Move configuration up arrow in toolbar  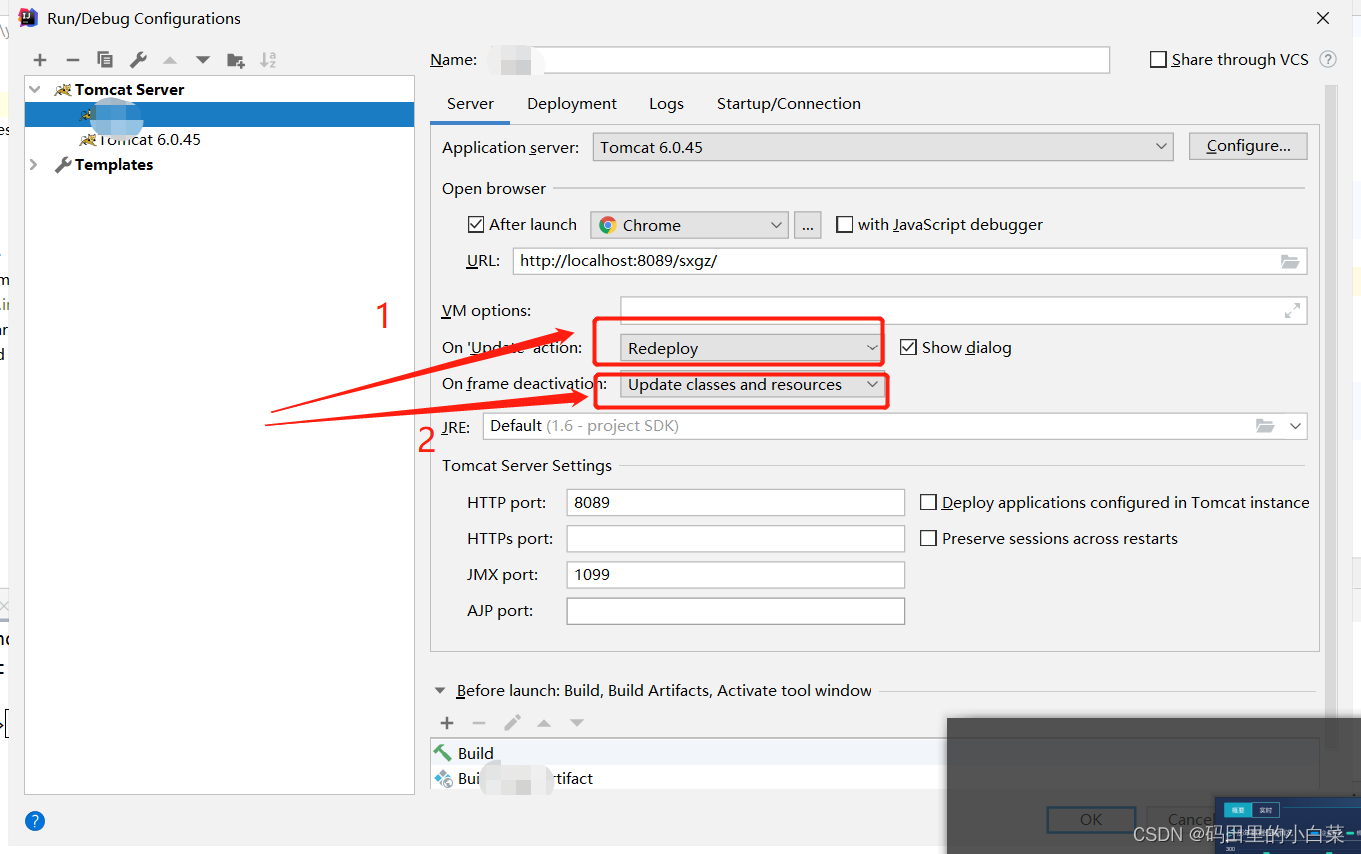[170, 60]
